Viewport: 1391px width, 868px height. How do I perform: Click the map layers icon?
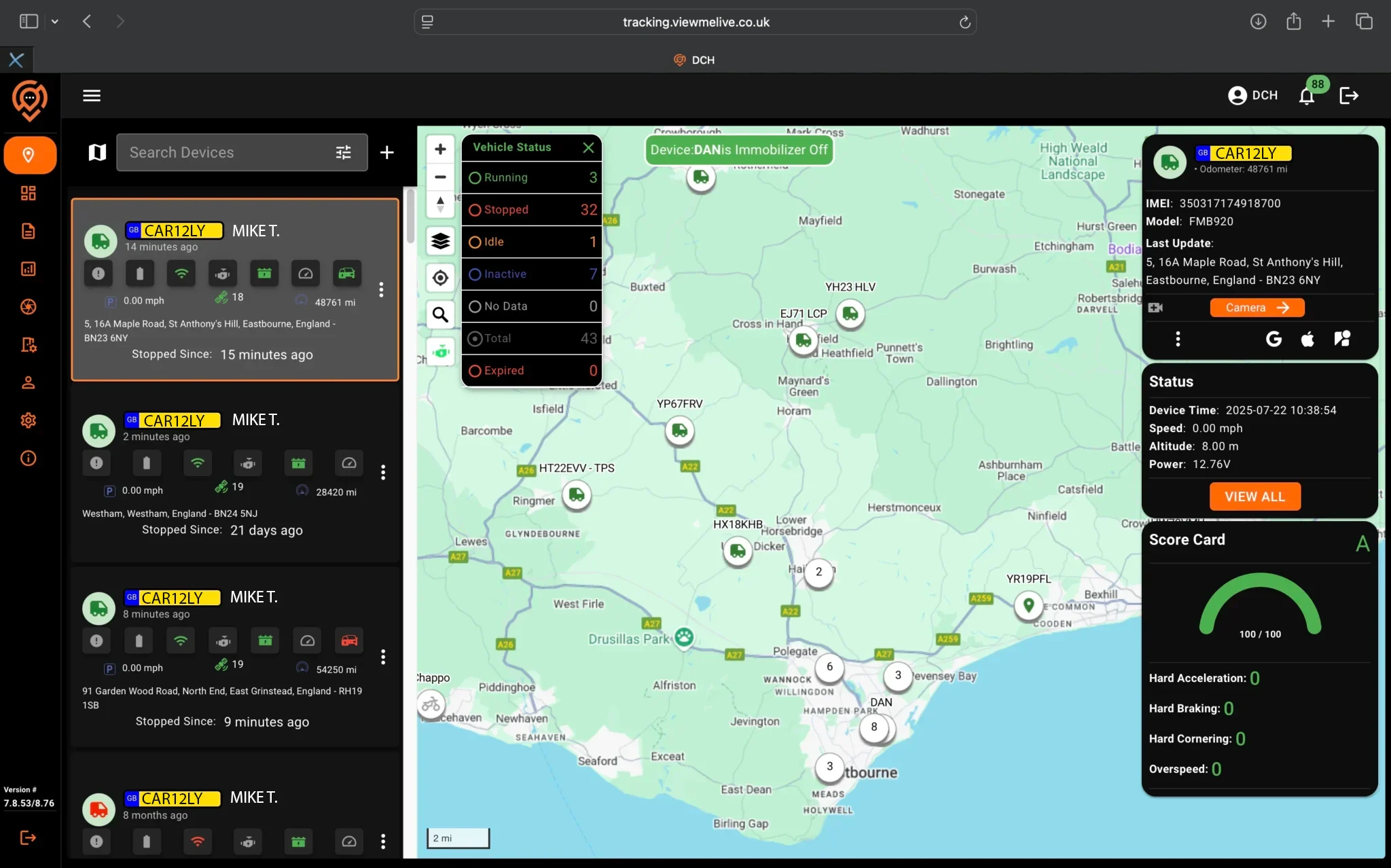pyautogui.click(x=440, y=240)
